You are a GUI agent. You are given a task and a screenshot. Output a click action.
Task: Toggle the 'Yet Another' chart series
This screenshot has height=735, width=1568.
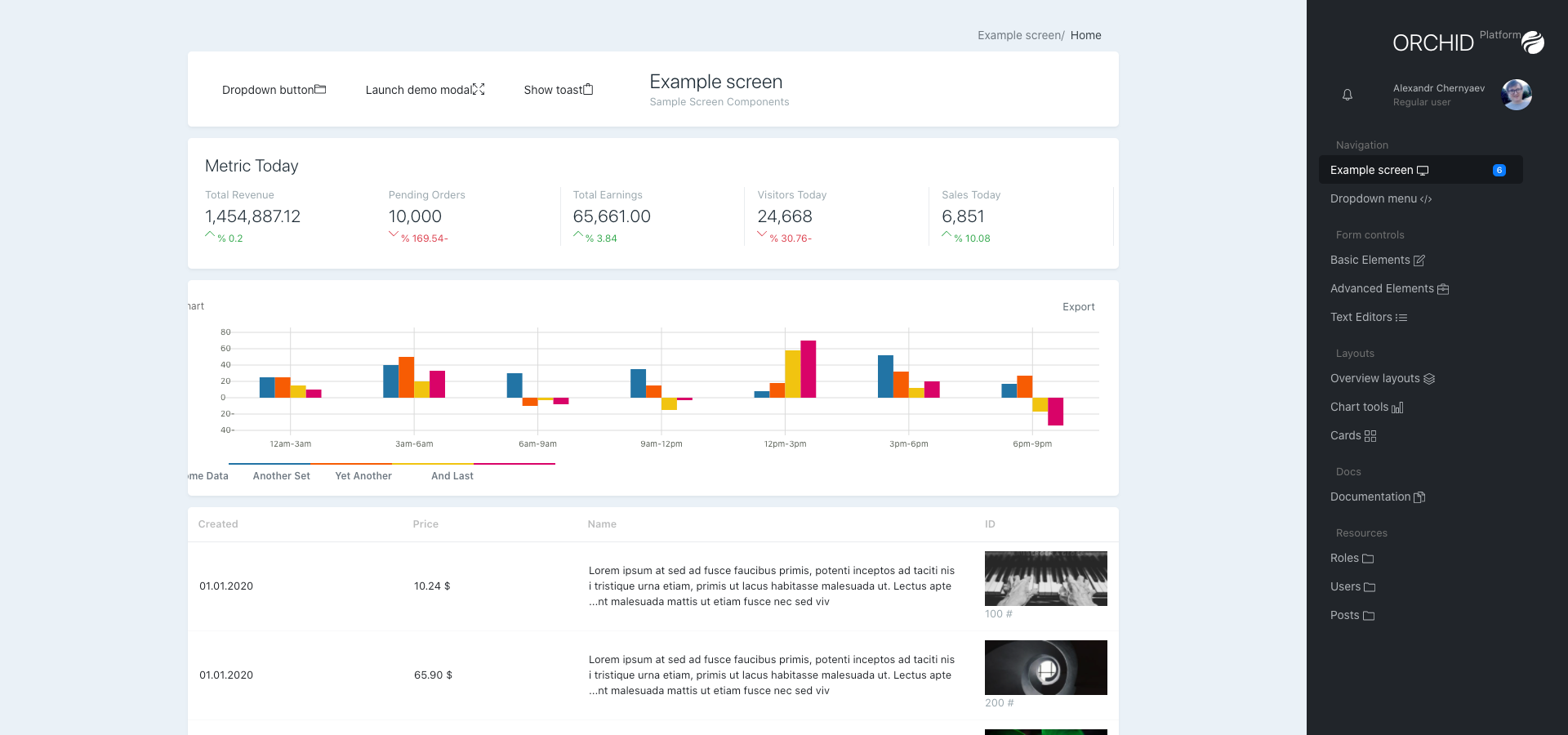coord(363,475)
